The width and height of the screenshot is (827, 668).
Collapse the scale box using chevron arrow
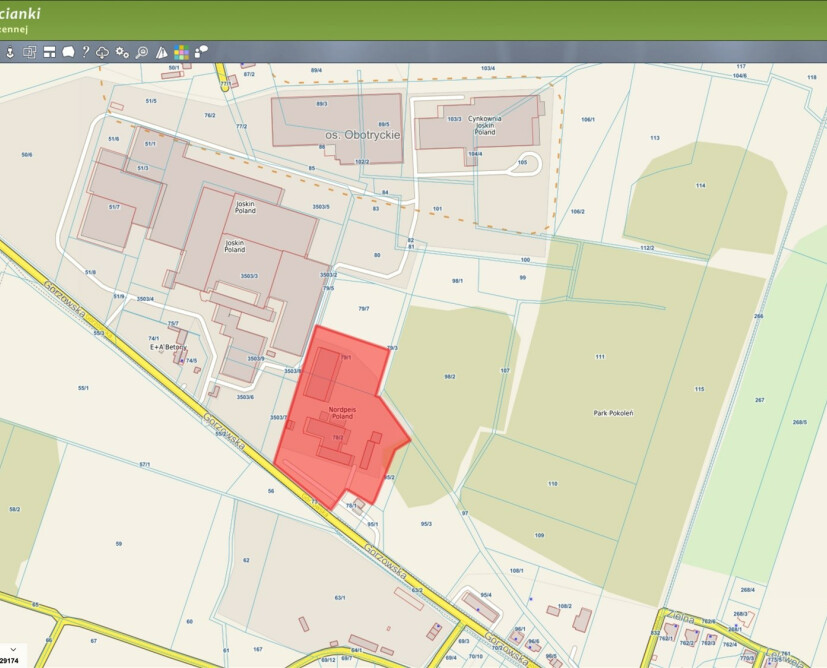(12, 649)
